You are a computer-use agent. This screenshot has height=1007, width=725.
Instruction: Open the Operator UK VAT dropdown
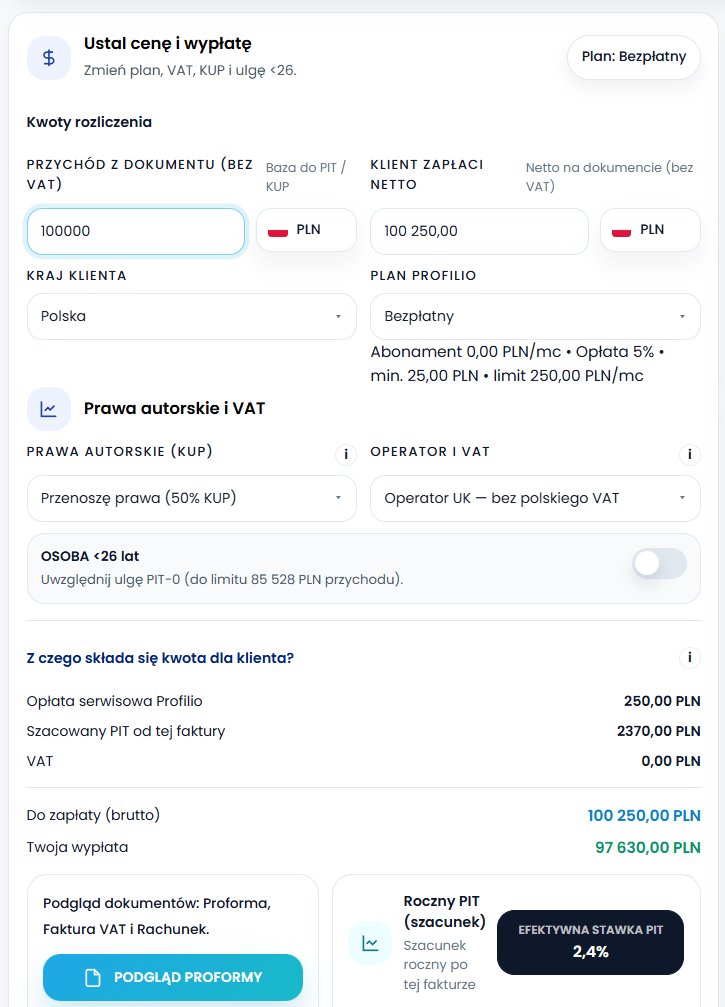pos(535,498)
